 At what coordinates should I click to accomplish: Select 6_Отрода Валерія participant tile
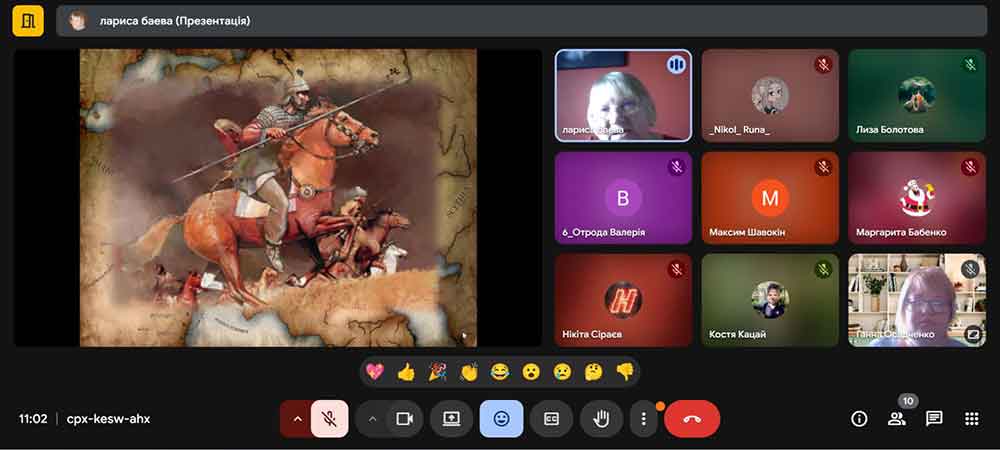click(623, 198)
